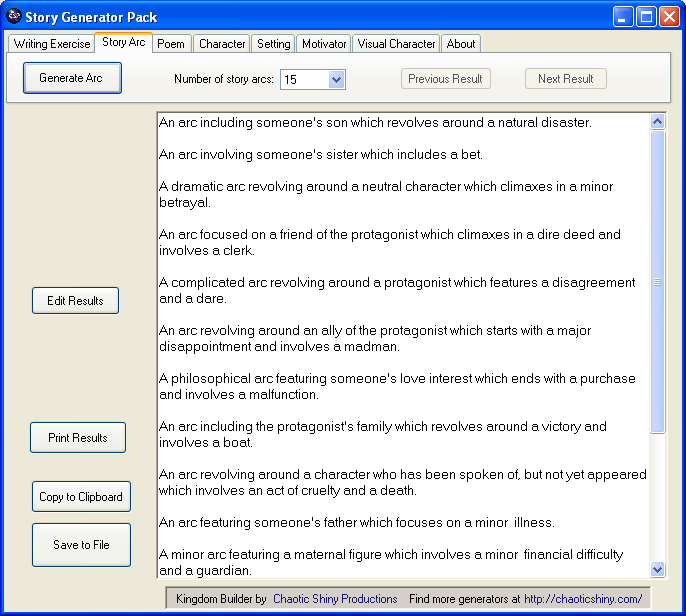This screenshot has height=616, width=686.
Task: Open the Visual Character tab
Action: (x=396, y=44)
